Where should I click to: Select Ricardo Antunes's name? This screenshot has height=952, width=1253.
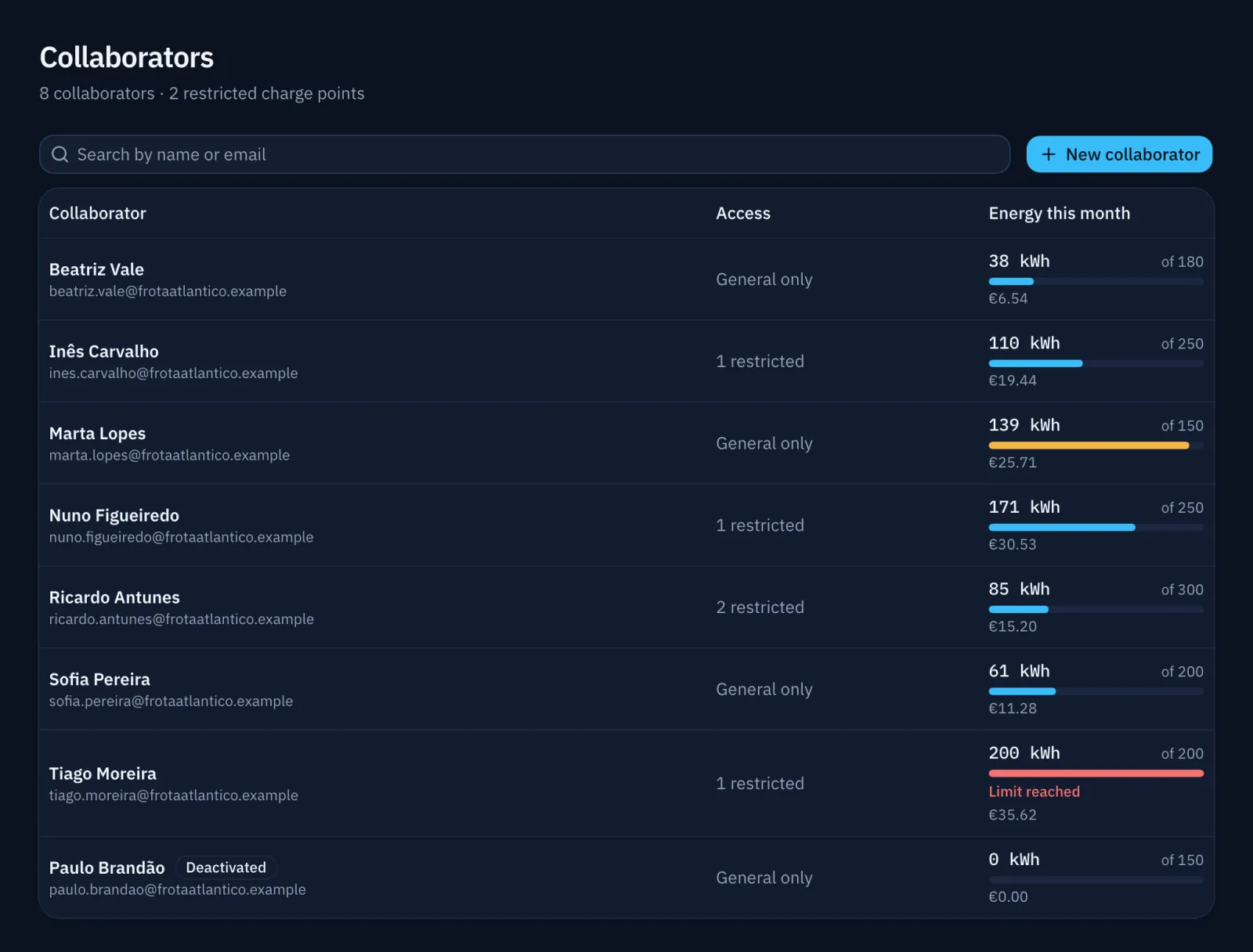tap(114, 597)
